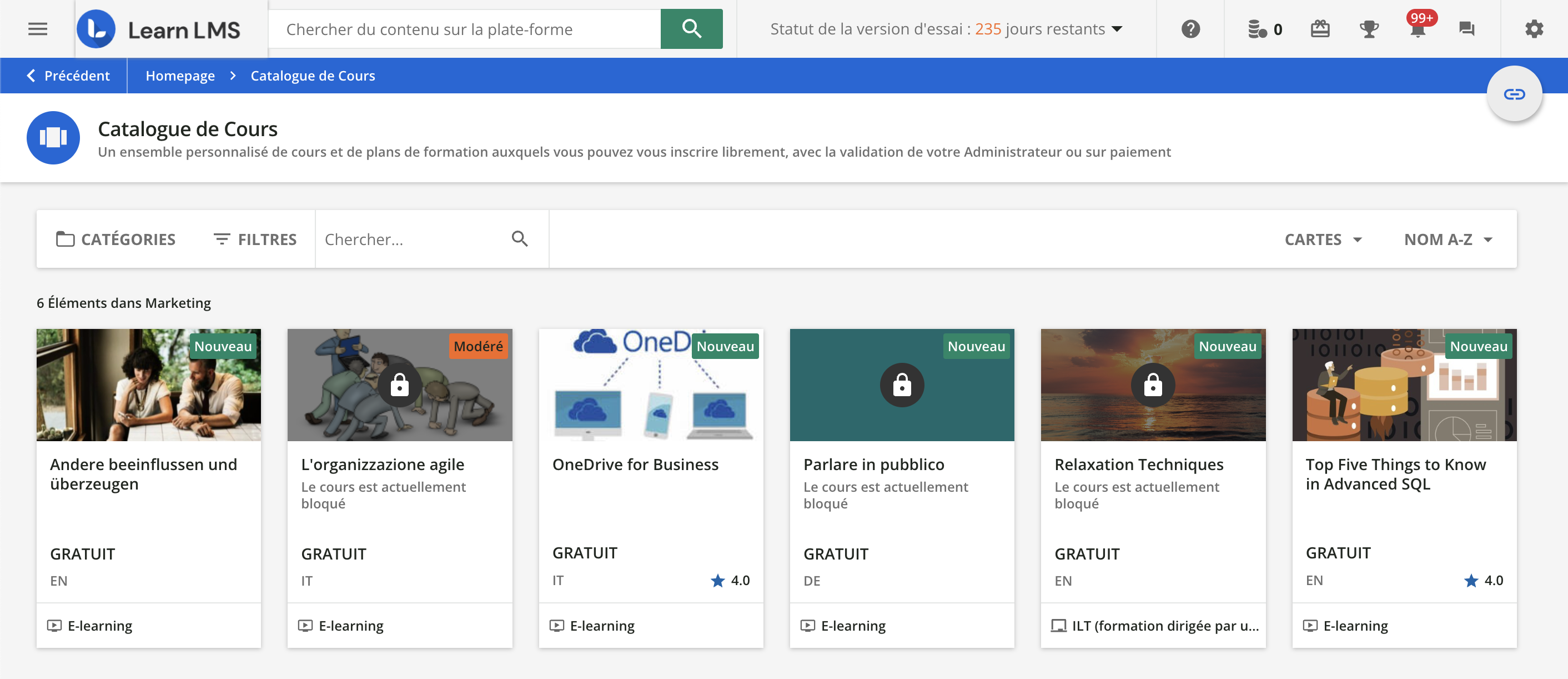The width and height of the screenshot is (1568, 679).
Task: Open the NOM A-Z sort dropdown
Action: point(1448,239)
